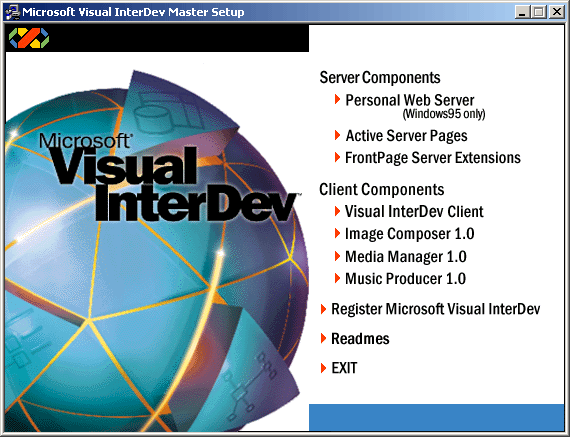
Task: Click the red arrow beside Personal Web Server
Action: (x=337, y=99)
